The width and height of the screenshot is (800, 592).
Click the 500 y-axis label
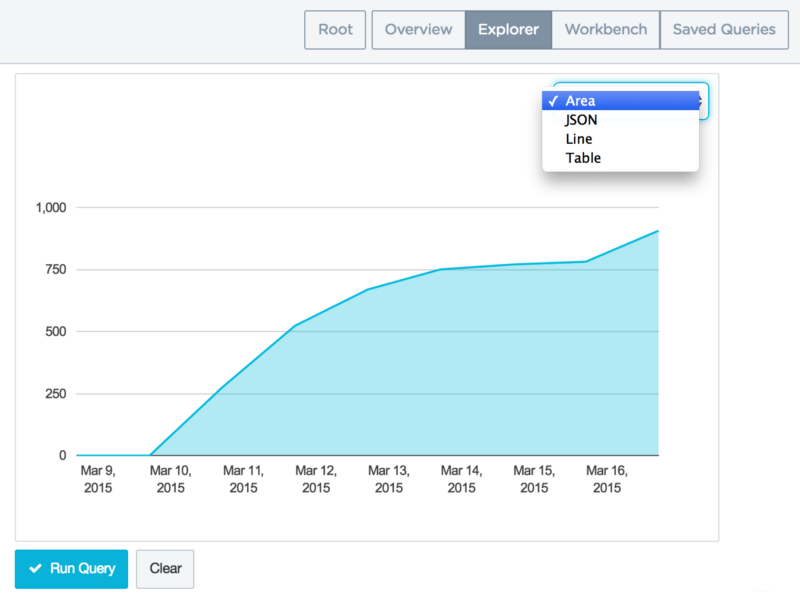coord(56,332)
